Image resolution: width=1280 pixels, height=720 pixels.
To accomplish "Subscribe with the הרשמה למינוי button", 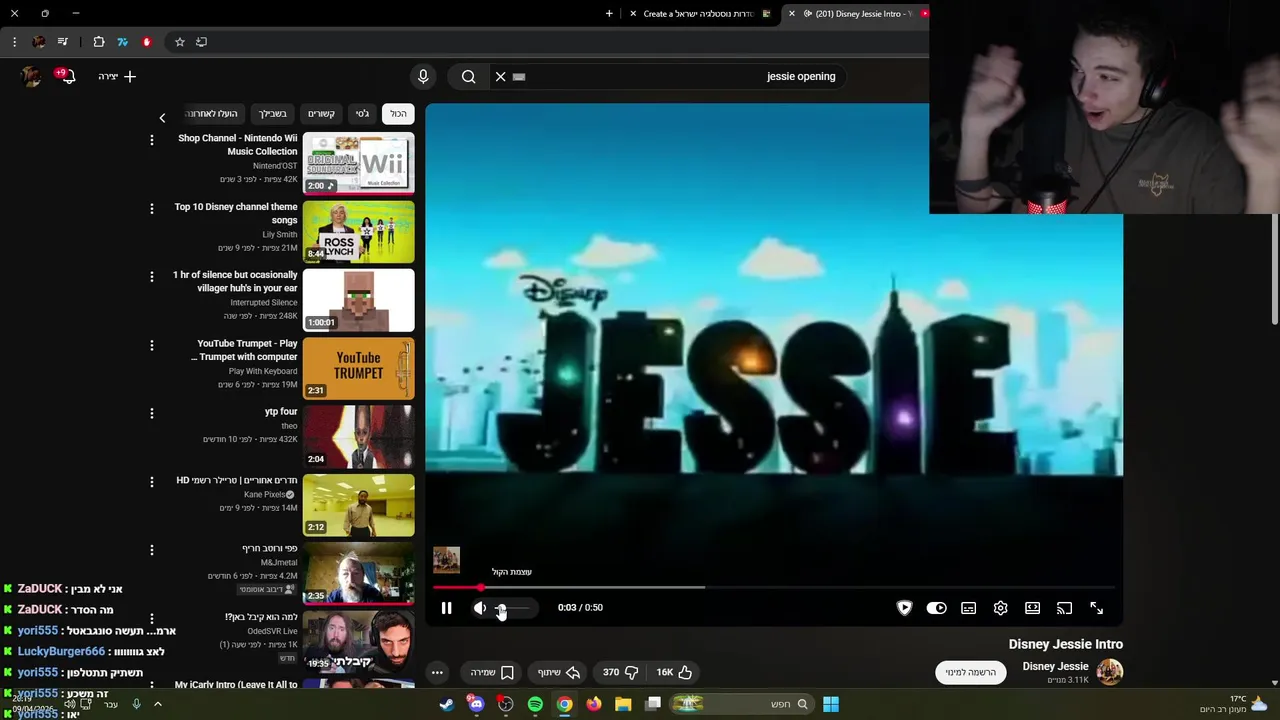I will click(x=971, y=672).
